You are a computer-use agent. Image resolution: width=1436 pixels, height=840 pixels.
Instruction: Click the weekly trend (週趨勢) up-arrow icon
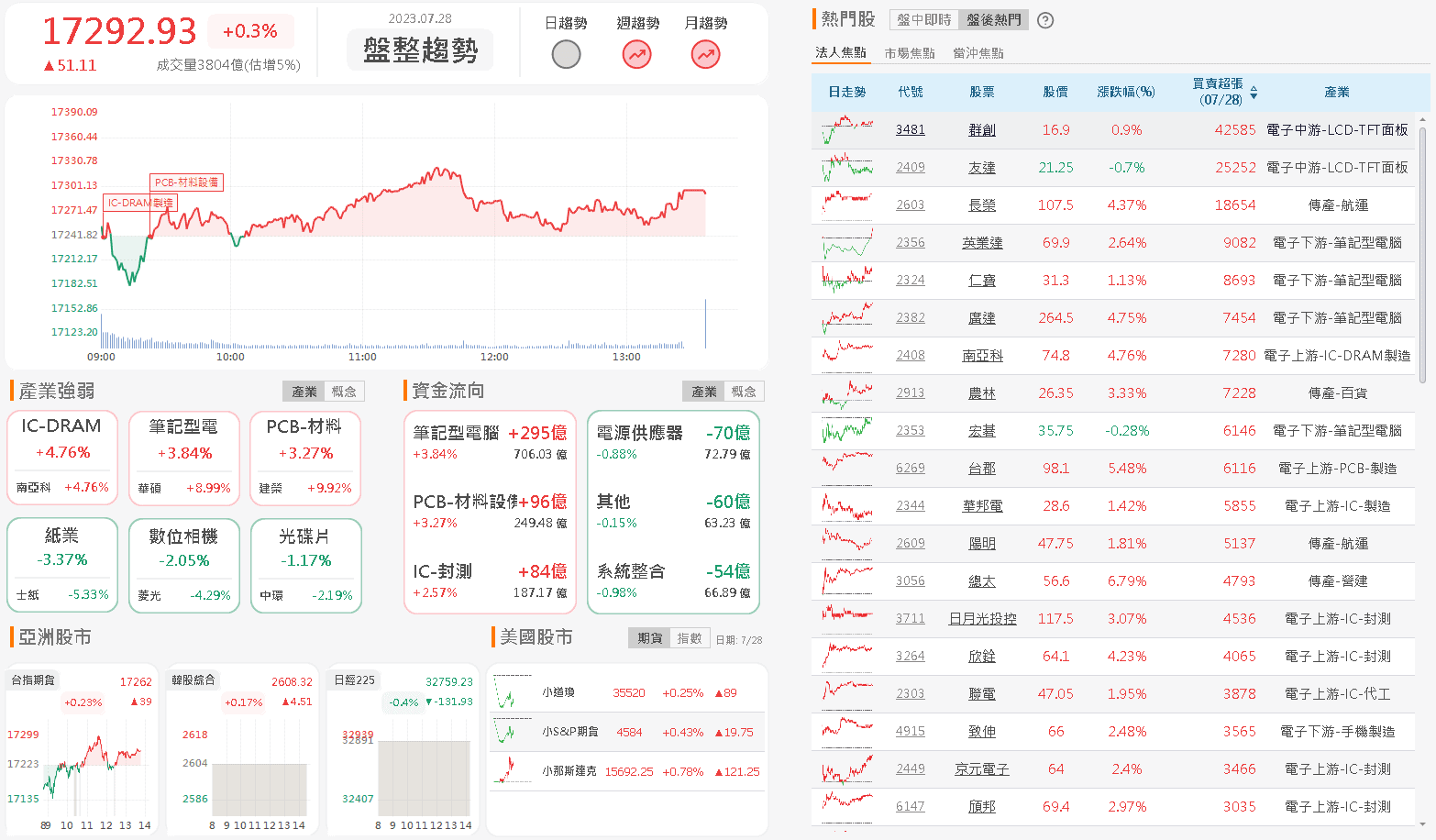point(636,55)
